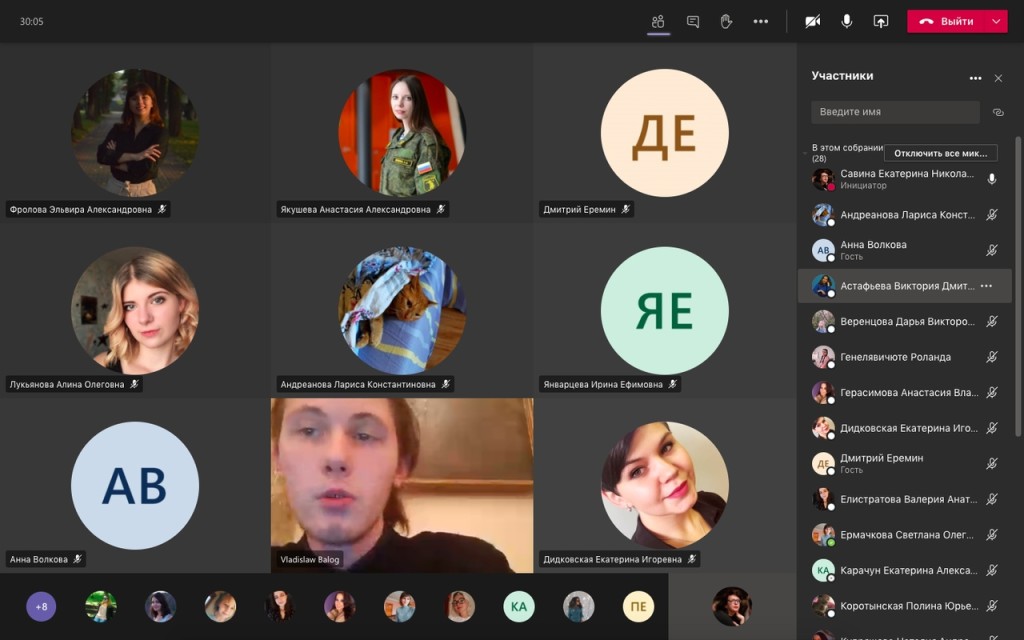Screen dimensions: 1024x640
Task: Click the participants panel scrollbar
Action: click(1017, 285)
